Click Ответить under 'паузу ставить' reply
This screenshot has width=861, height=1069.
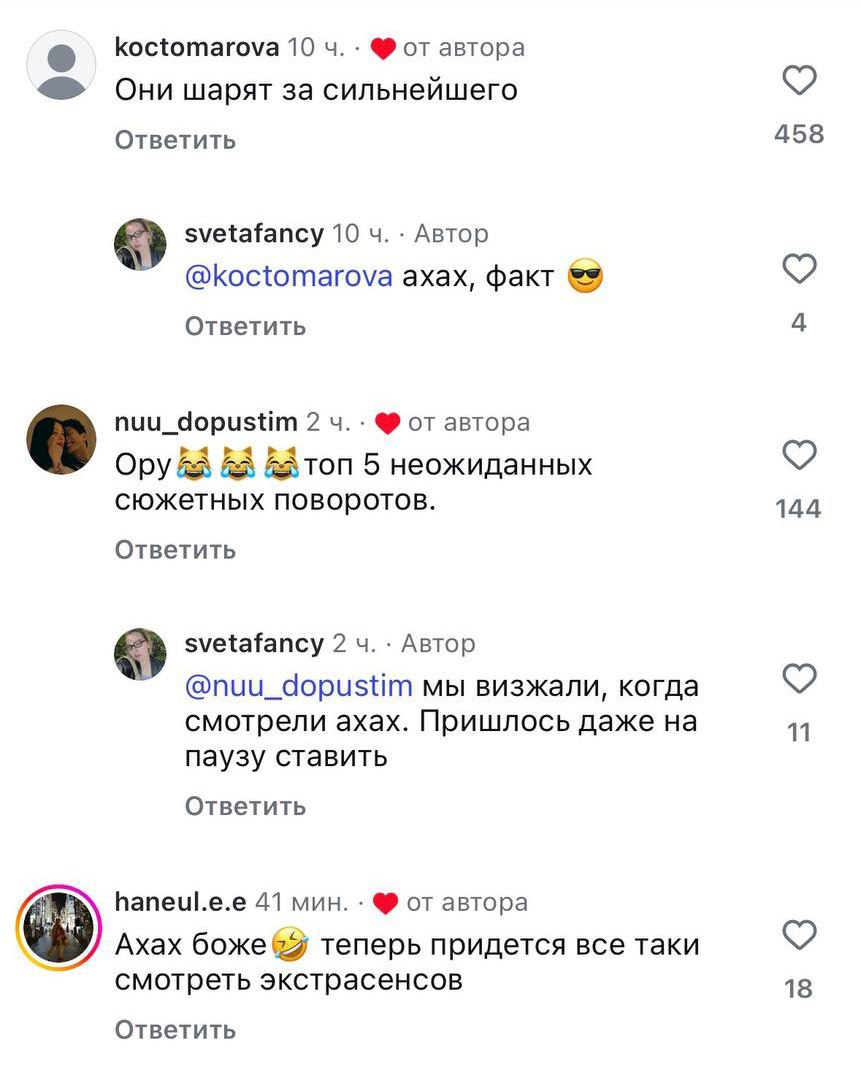(245, 807)
